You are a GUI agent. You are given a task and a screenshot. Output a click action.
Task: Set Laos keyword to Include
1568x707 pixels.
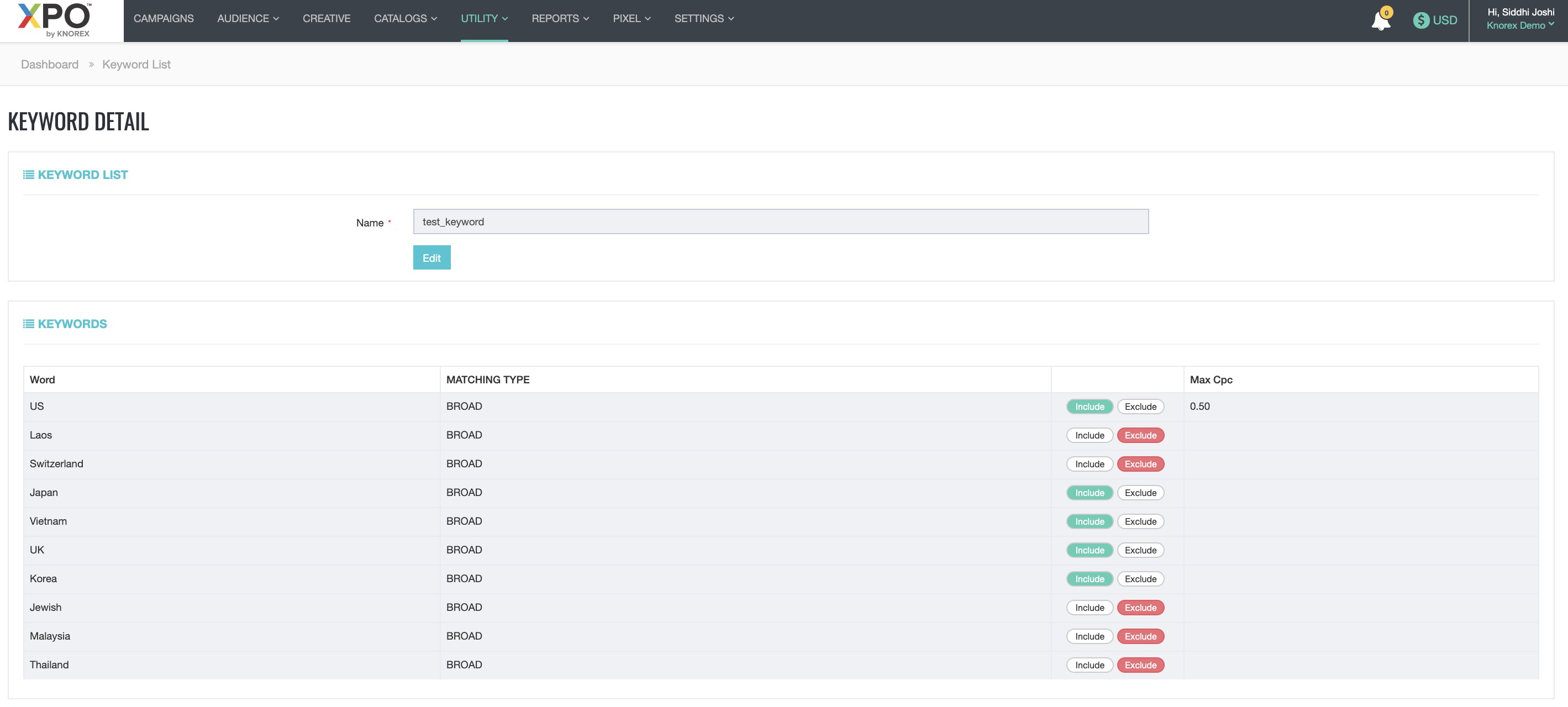1089,435
